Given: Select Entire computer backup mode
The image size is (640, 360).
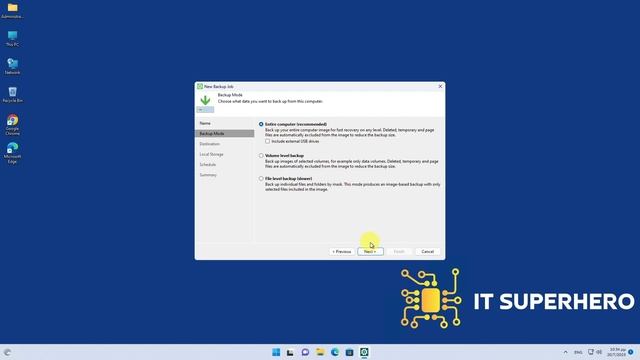Looking at the screenshot, I should pyautogui.click(x=261, y=124).
